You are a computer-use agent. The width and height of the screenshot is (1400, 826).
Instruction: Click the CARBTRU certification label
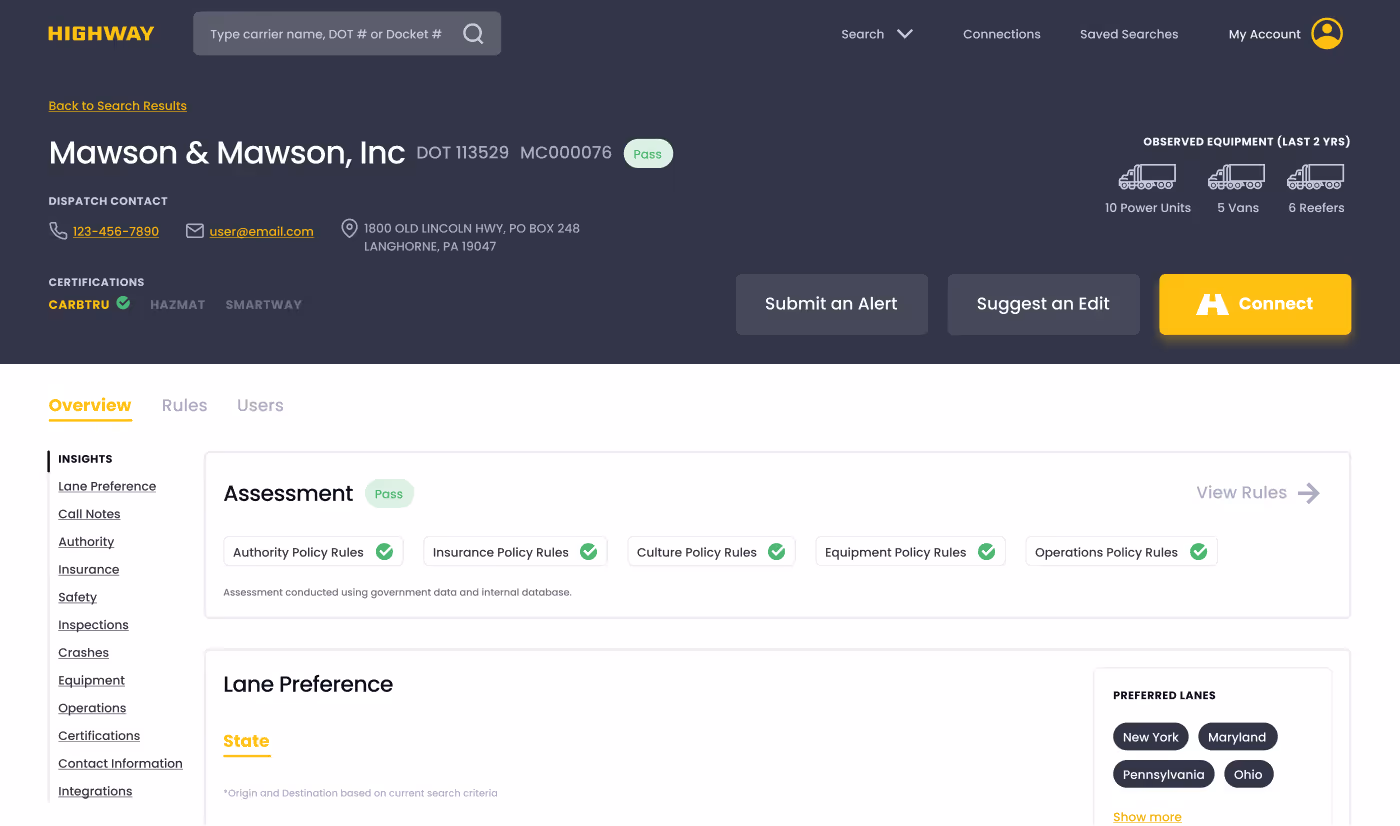coord(79,305)
